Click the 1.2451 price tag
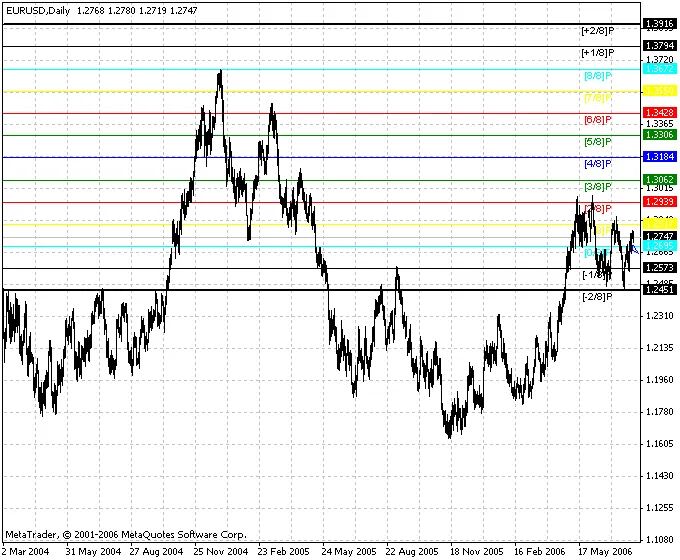The image size is (680, 560). click(659, 291)
